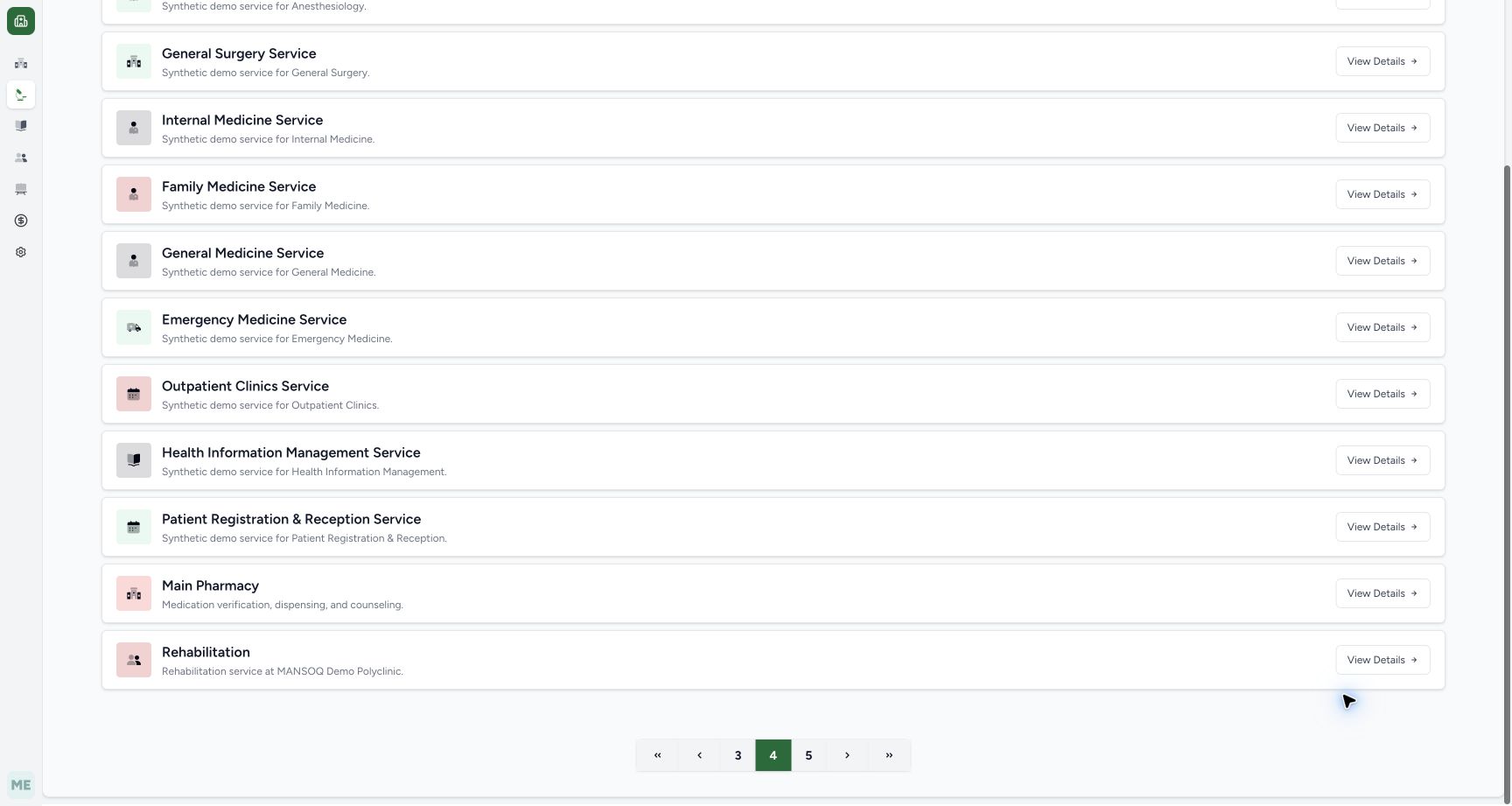Go to previous page
Image resolution: width=1512 pixels, height=806 pixels.
click(x=699, y=755)
